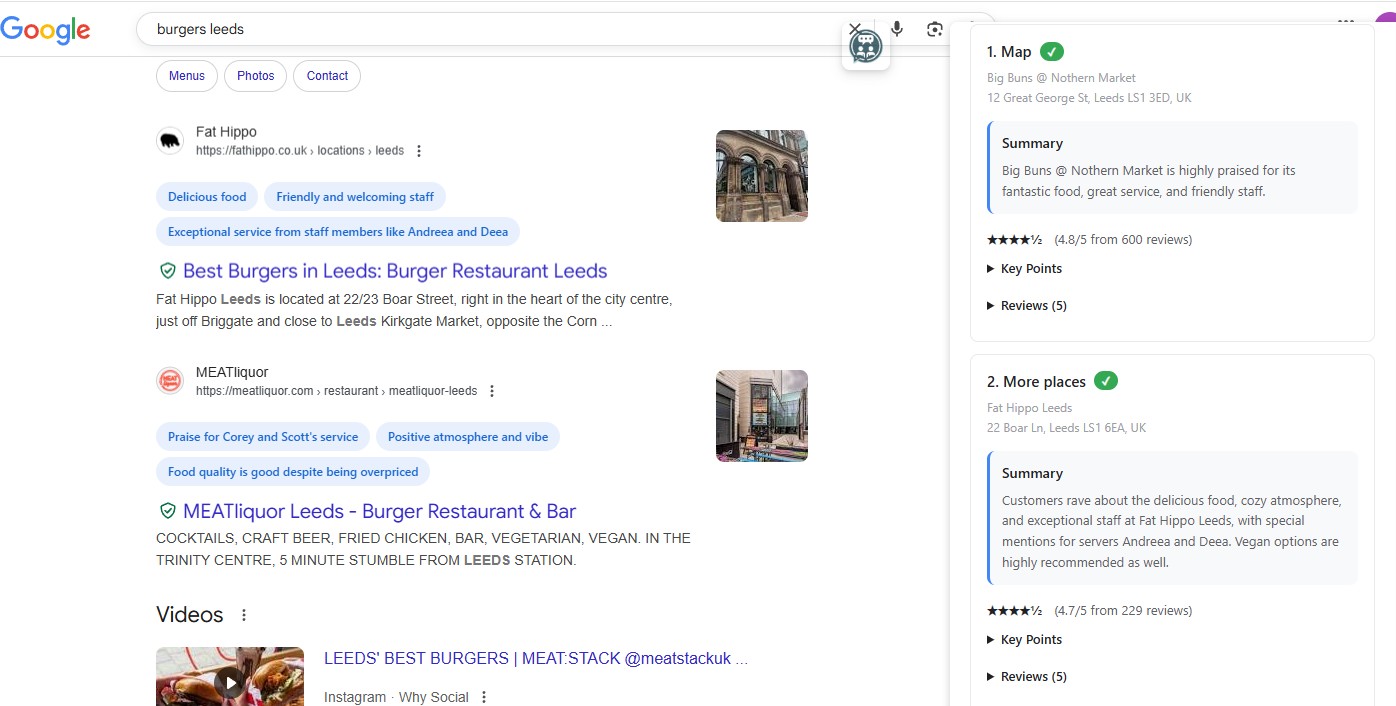The image size is (1396, 706).
Task: Select the Menus chip
Action: pos(186,76)
